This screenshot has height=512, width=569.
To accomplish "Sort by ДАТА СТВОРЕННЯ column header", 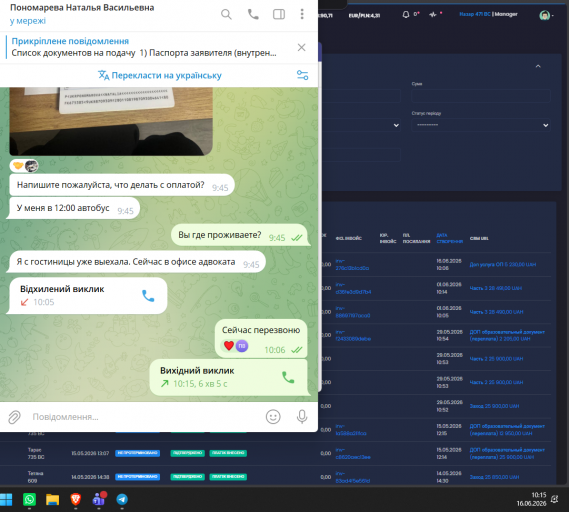I will [449, 238].
